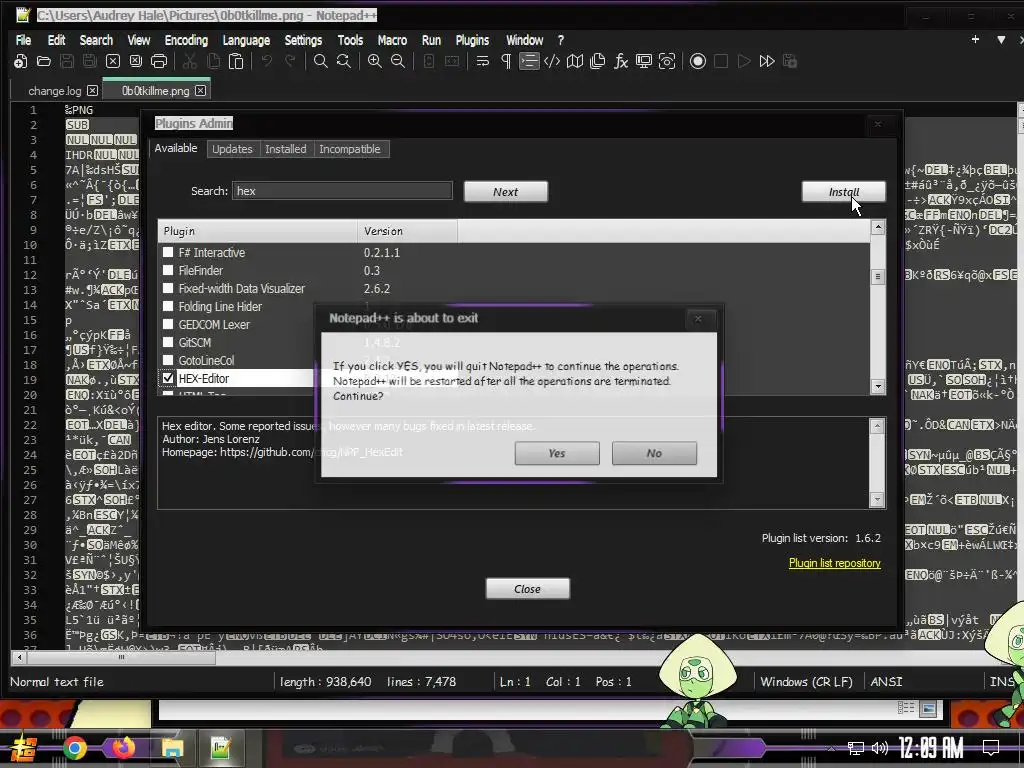1024x768 pixels.
Task: Click the monitoring eye toolbar icon
Action: tap(667, 61)
